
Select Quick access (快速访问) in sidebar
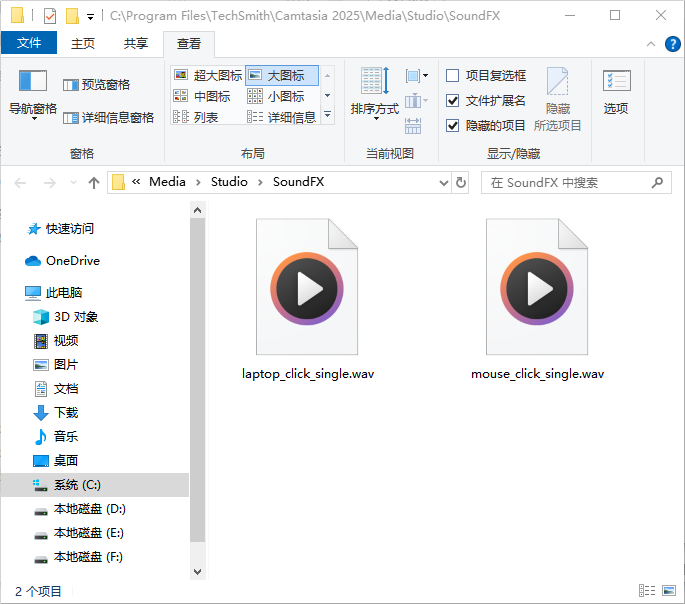(x=60, y=228)
